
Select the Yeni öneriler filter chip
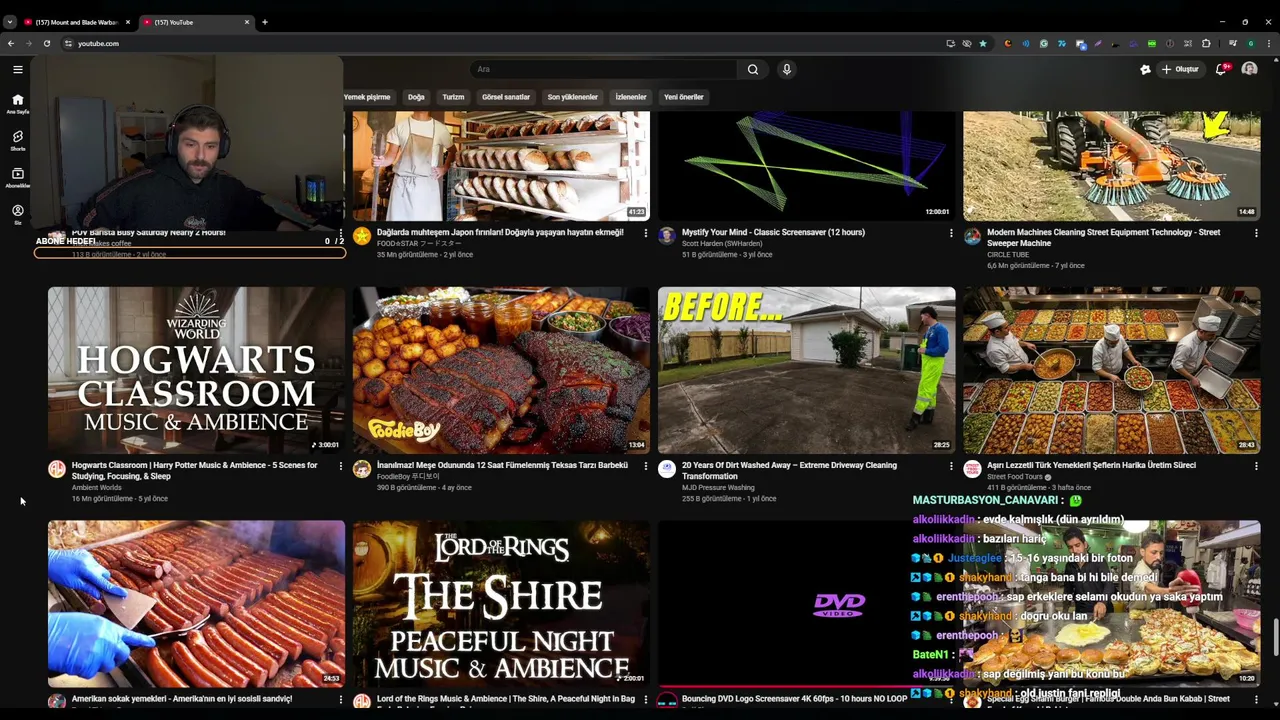(x=684, y=97)
